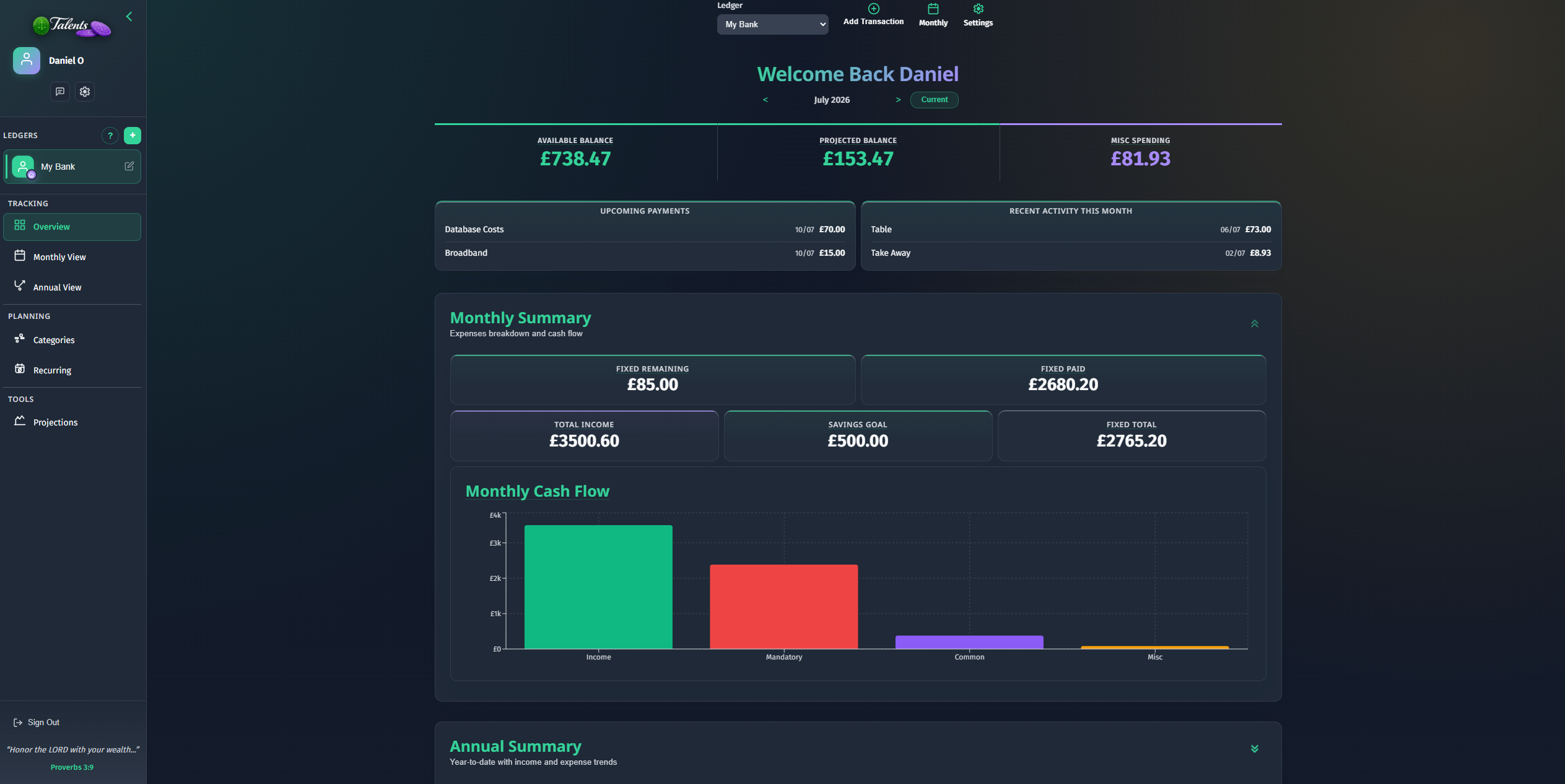Click the Monthly label in top bar
The width and height of the screenshot is (1565, 784).
pos(933,23)
